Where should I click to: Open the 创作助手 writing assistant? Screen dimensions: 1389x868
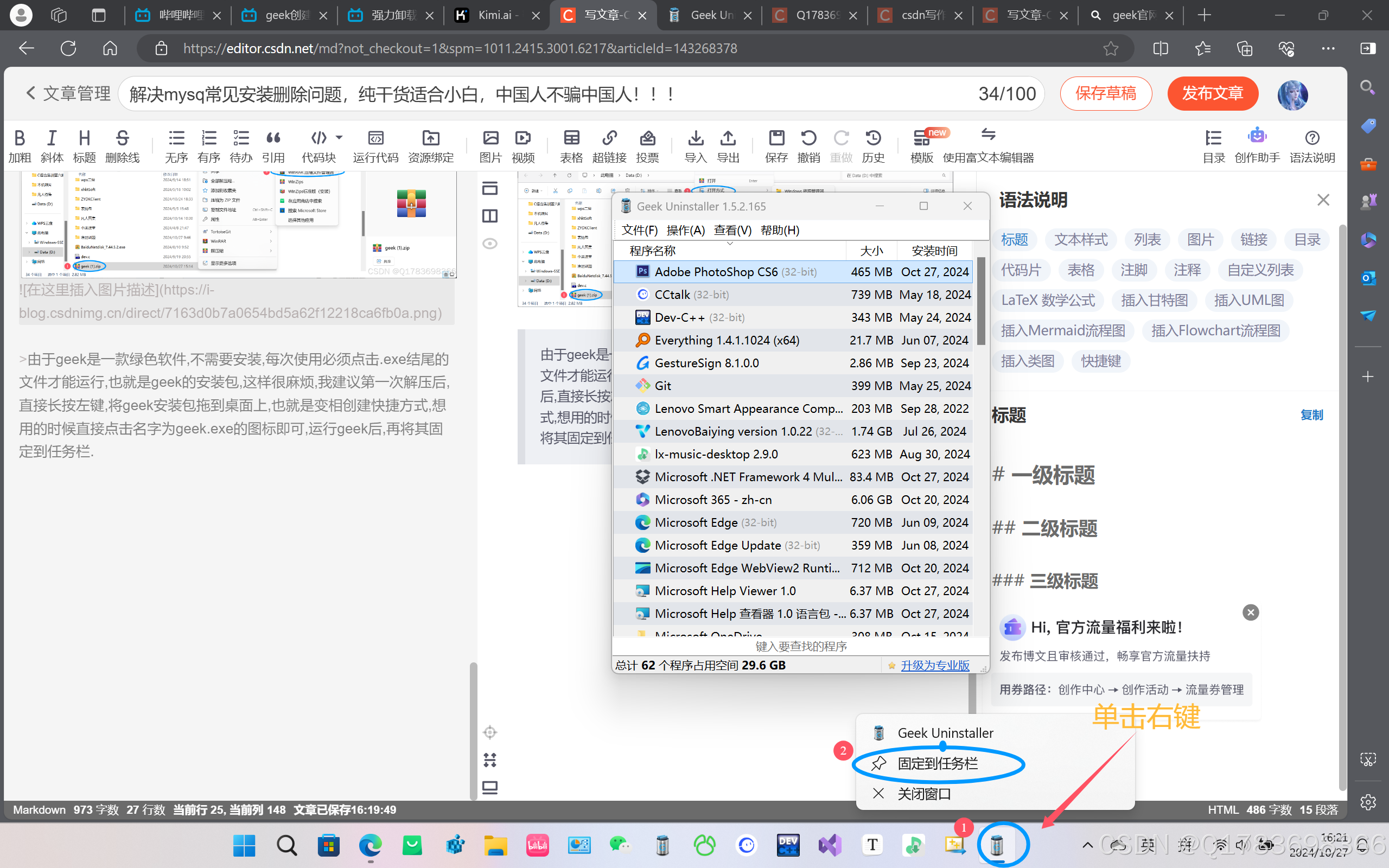coord(1257,145)
